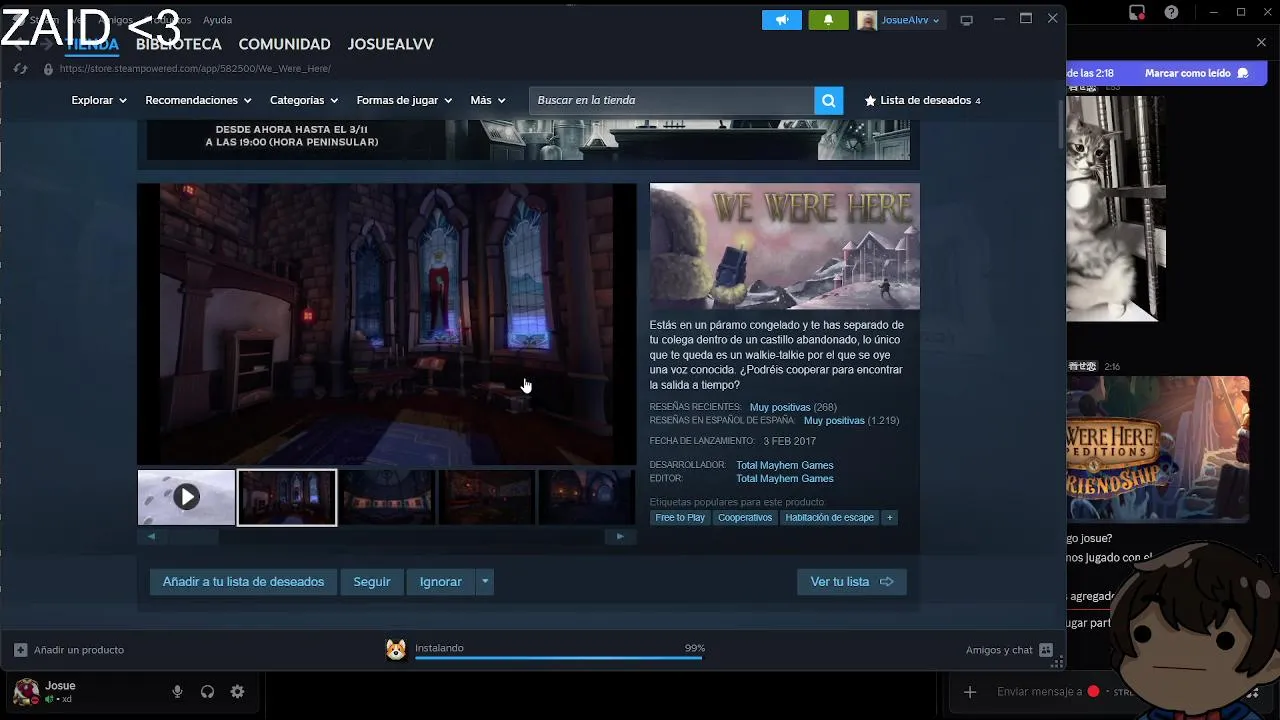Open developer Total Mayhem Games link
This screenshot has width=1280, height=720.
785,465
